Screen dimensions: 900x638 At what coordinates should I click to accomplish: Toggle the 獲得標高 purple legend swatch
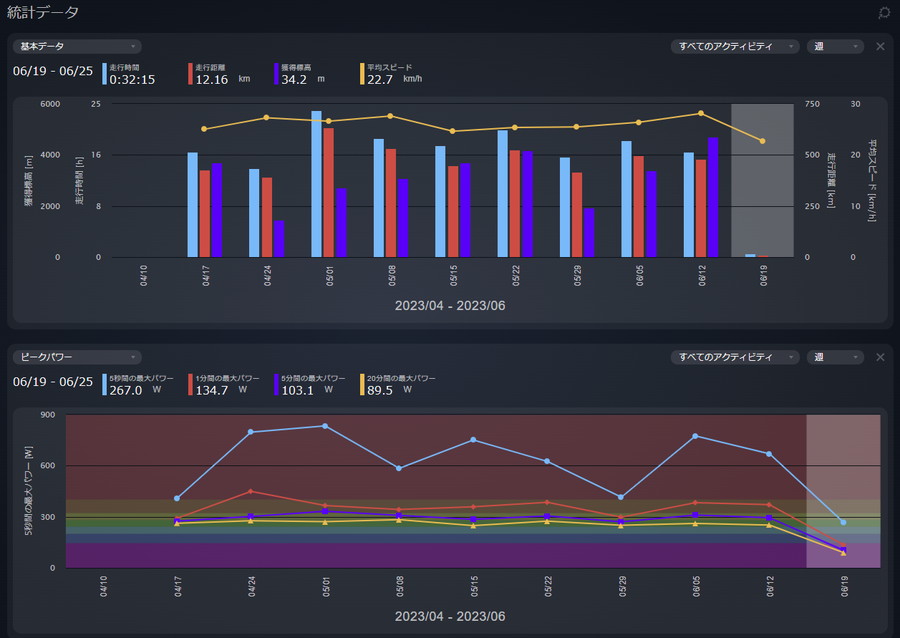(x=276, y=74)
